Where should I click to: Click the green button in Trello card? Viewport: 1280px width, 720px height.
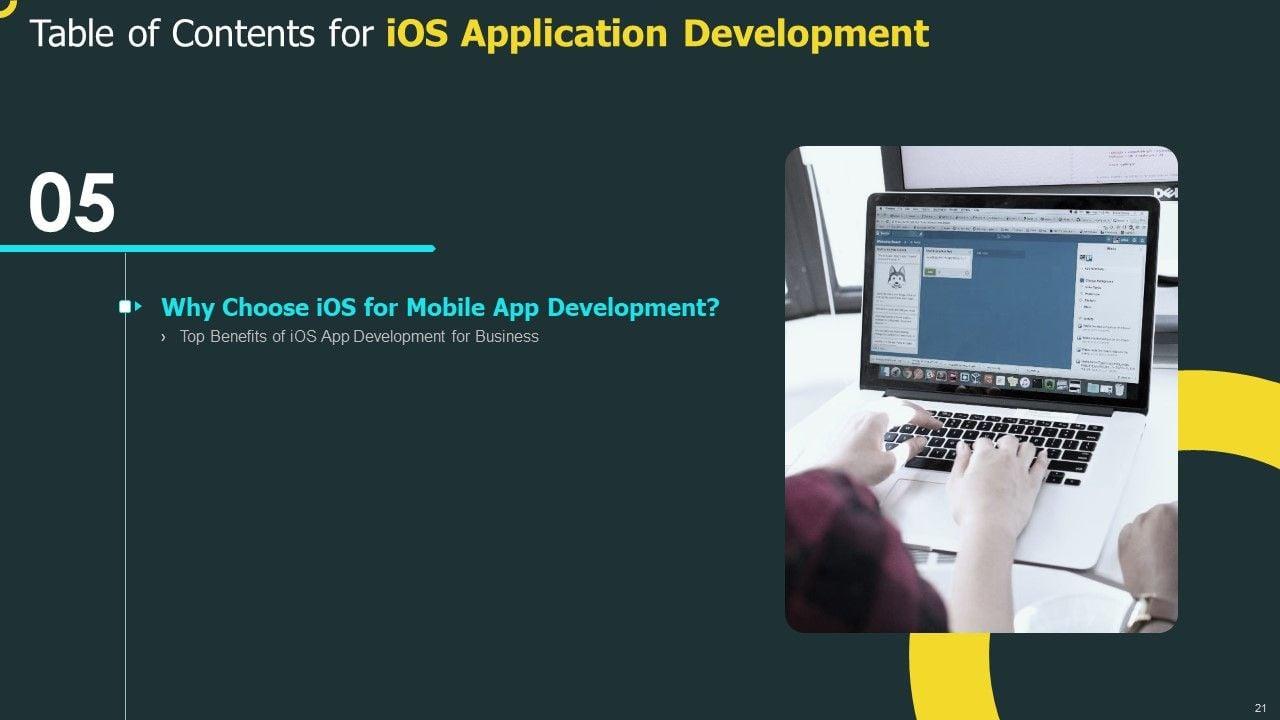click(932, 271)
